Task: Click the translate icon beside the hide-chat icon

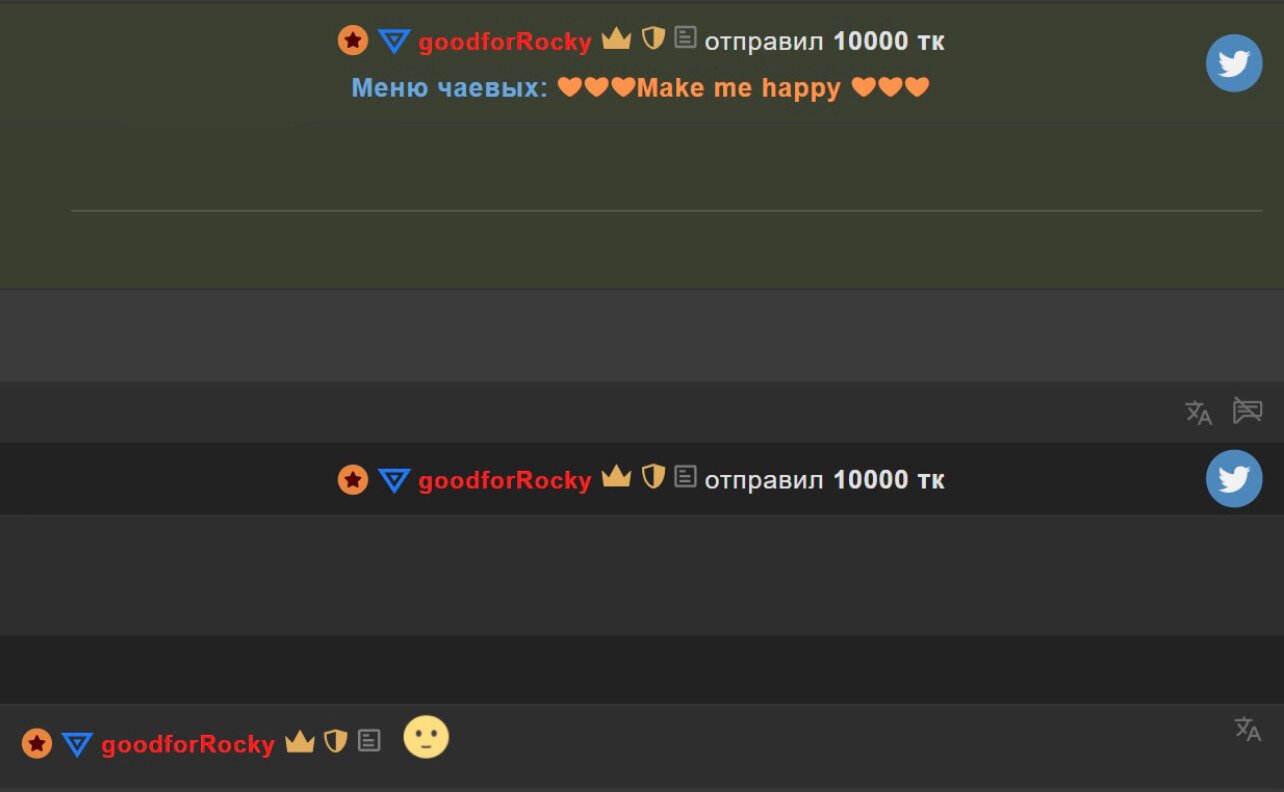Action: 1198,412
